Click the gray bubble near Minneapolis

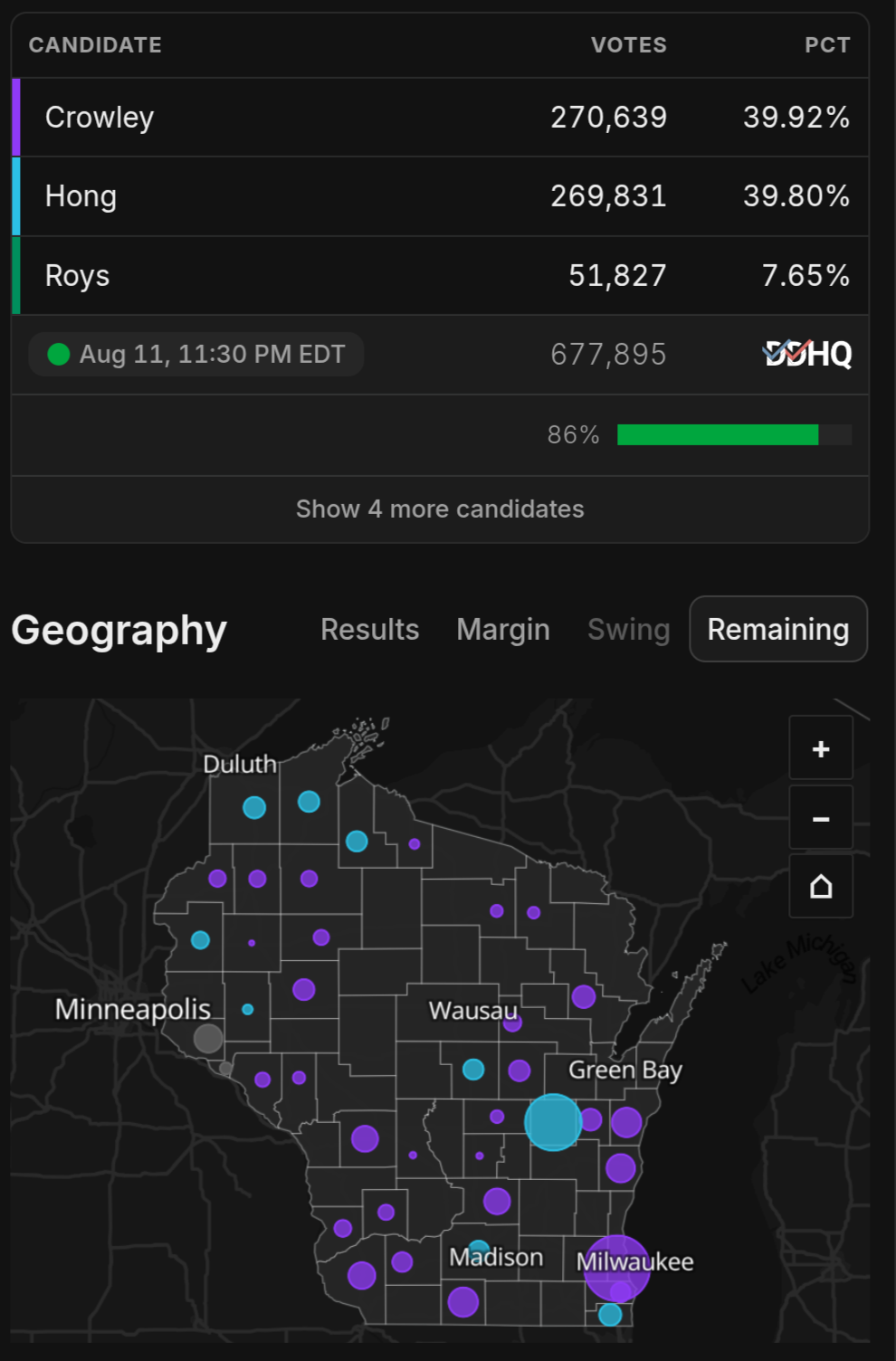(x=208, y=1038)
